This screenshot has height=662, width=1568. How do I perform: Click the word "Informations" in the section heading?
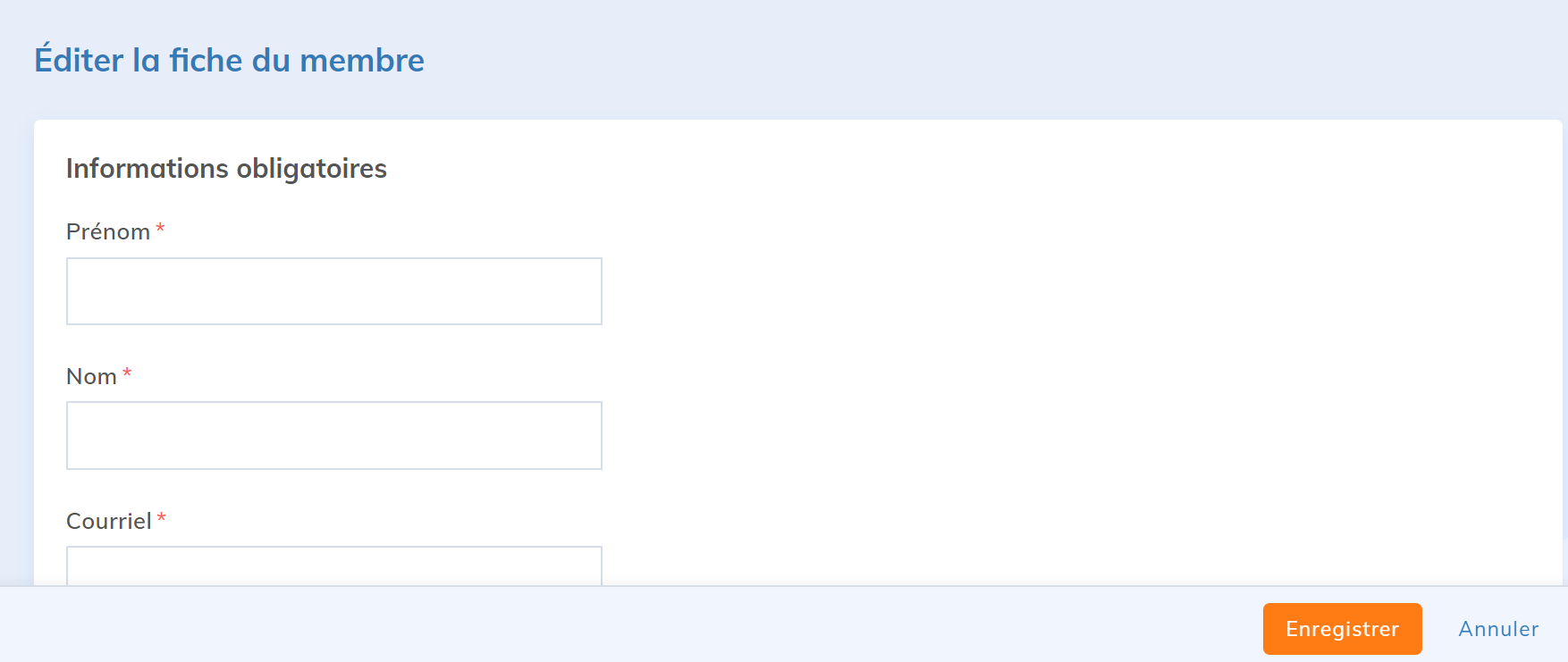(x=148, y=169)
